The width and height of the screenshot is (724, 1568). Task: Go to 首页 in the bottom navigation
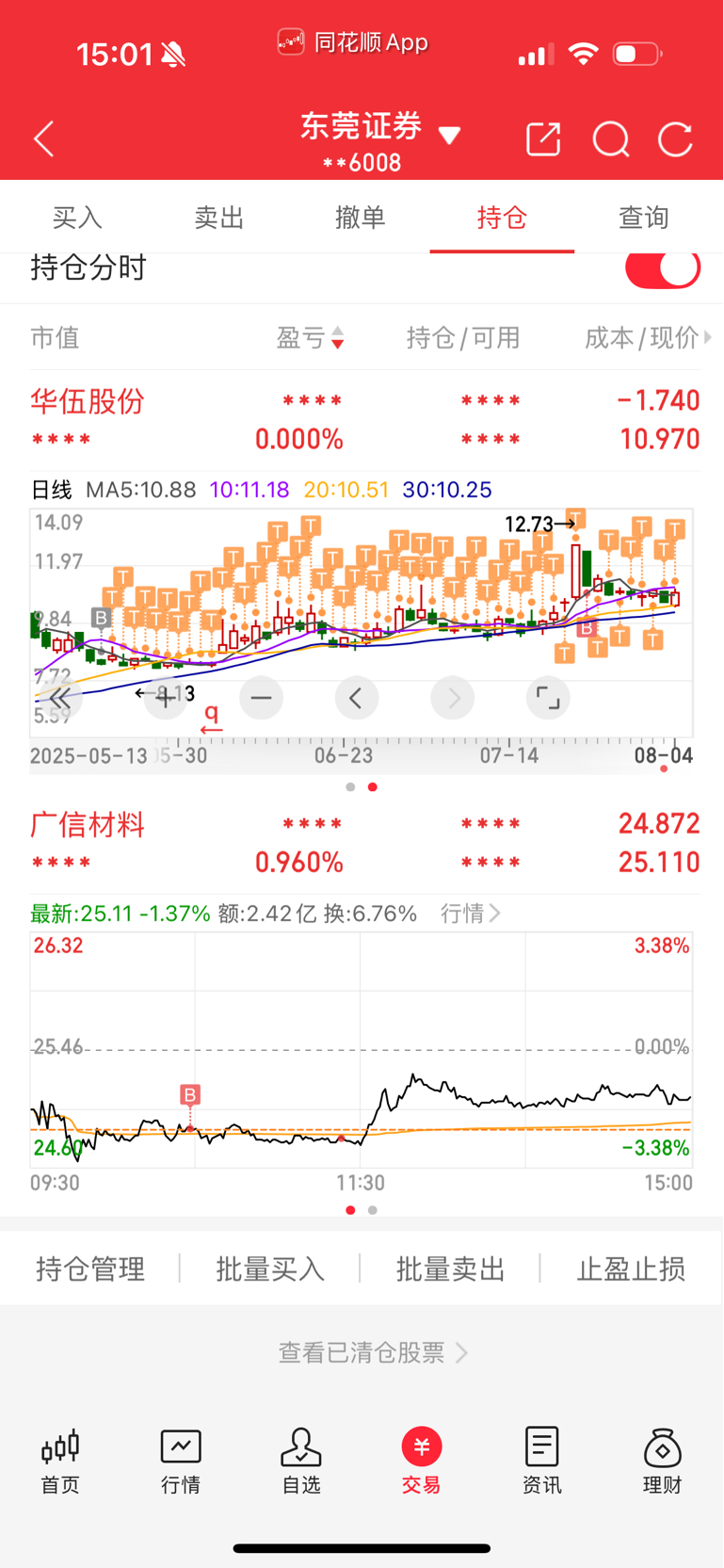click(60, 1461)
